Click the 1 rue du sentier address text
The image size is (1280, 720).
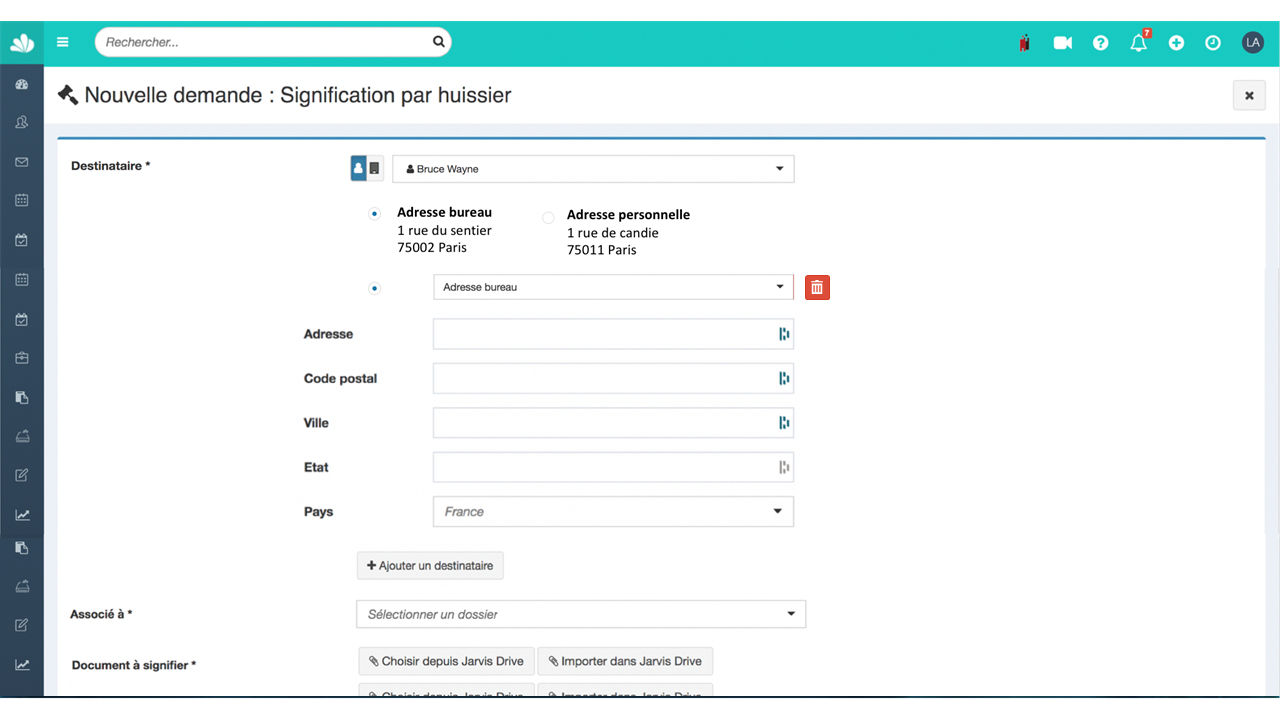coord(444,230)
